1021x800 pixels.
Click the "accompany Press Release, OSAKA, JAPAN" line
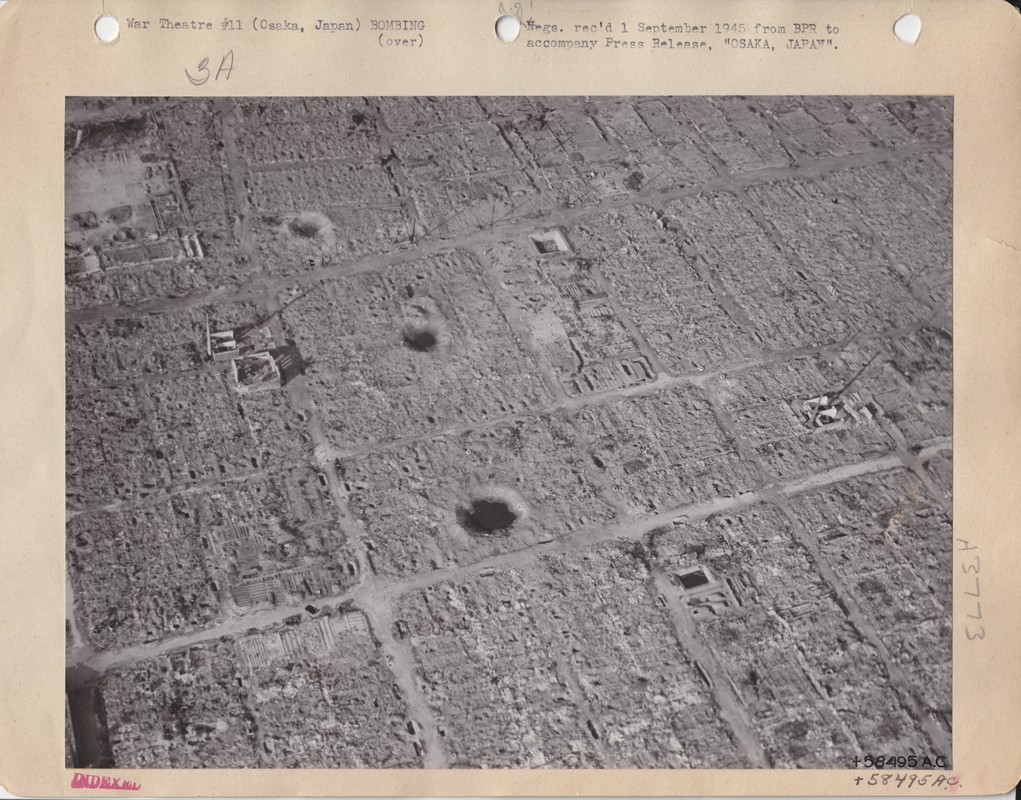click(682, 44)
